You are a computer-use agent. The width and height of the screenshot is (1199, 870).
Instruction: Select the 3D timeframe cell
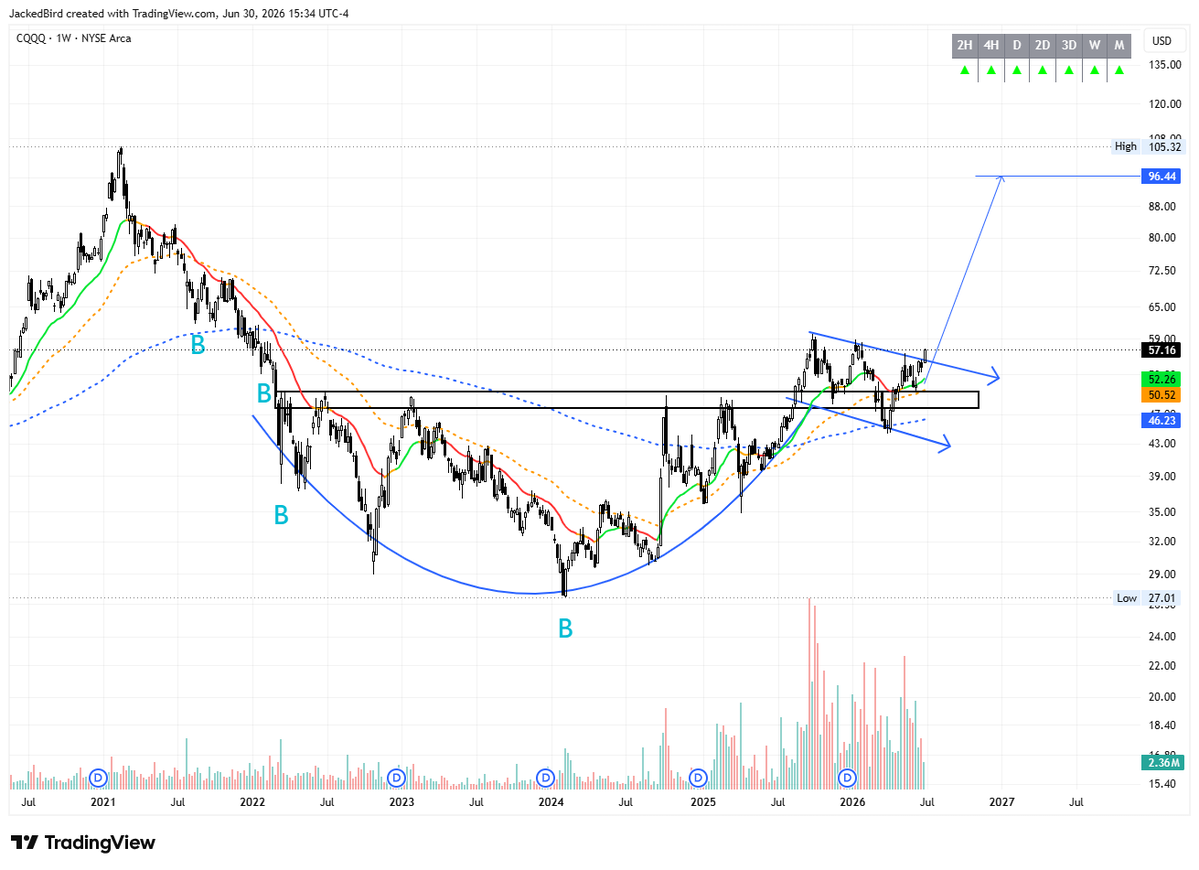[x=1069, y=45]
